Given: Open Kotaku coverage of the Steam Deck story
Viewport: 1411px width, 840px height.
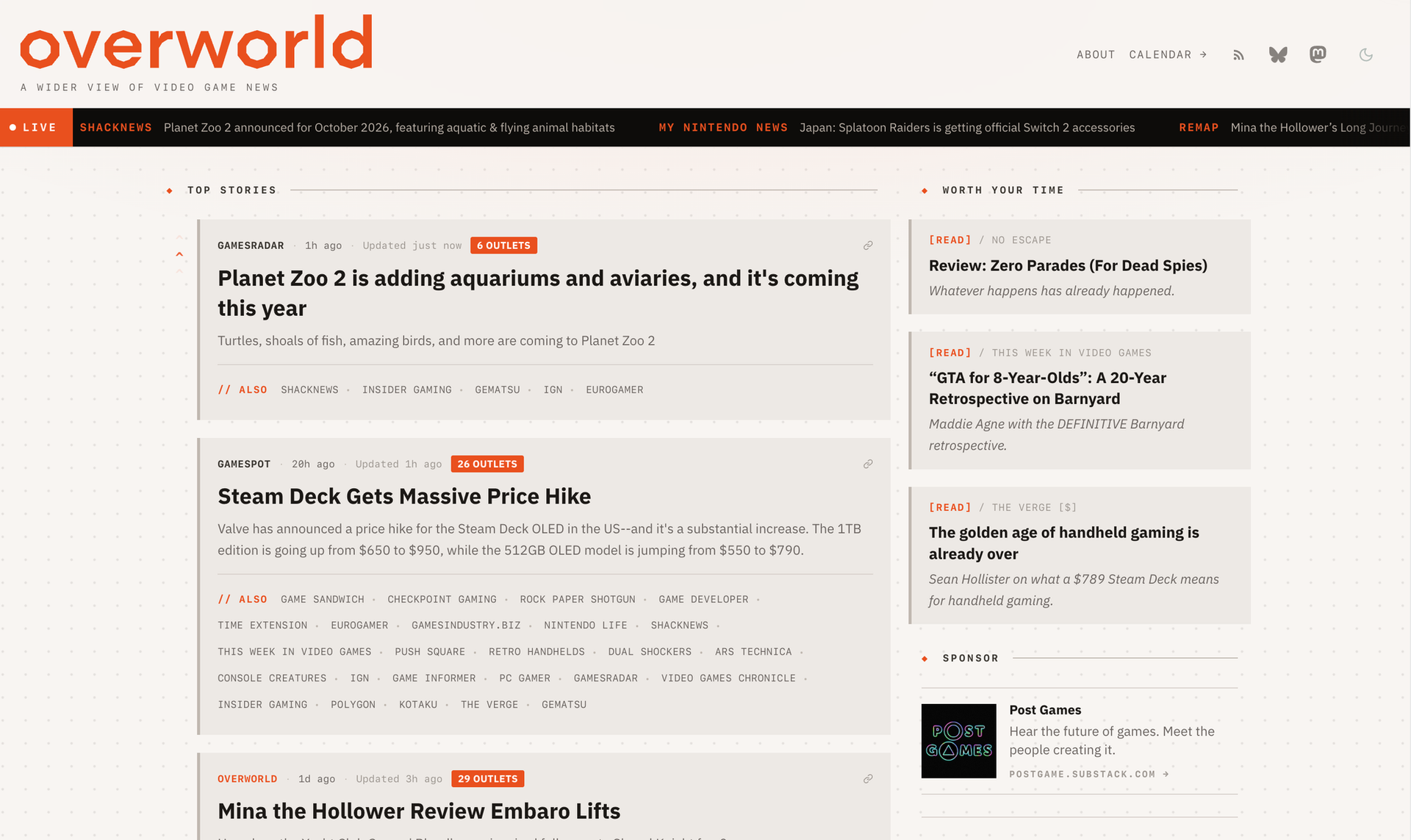Looking at the screenshot, I should click(x=418, y=704).
